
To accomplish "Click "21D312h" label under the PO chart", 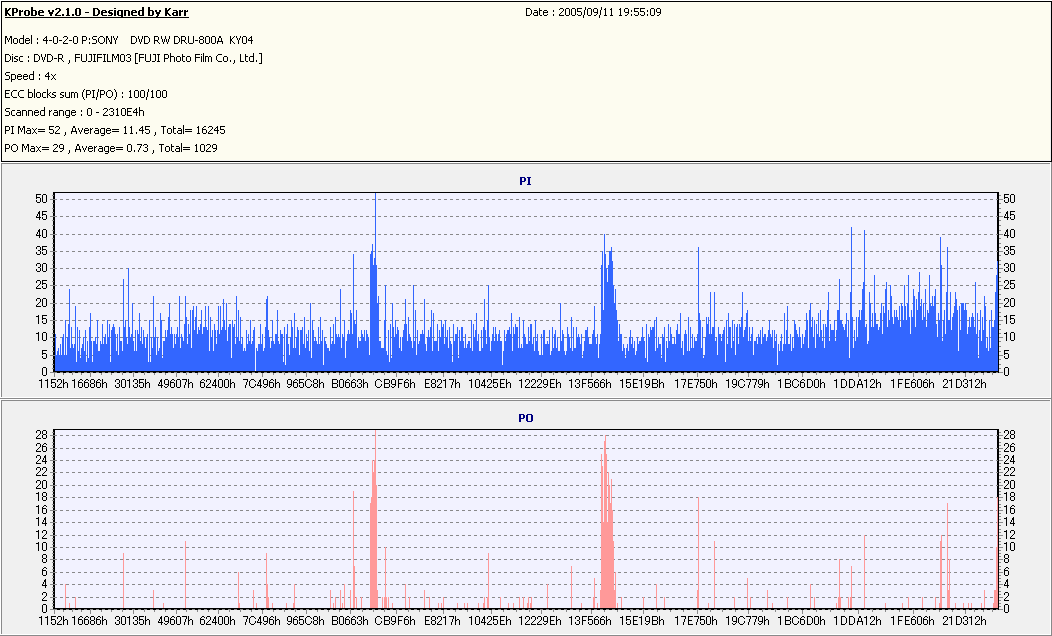I will tap(964, 621).
